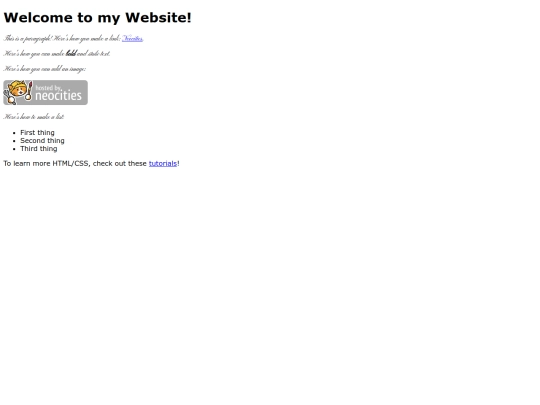This screenshot has width=540, height=405.
Task: Click 'To learn more HTML/CSS' sentence text
Action: point(47,164)
